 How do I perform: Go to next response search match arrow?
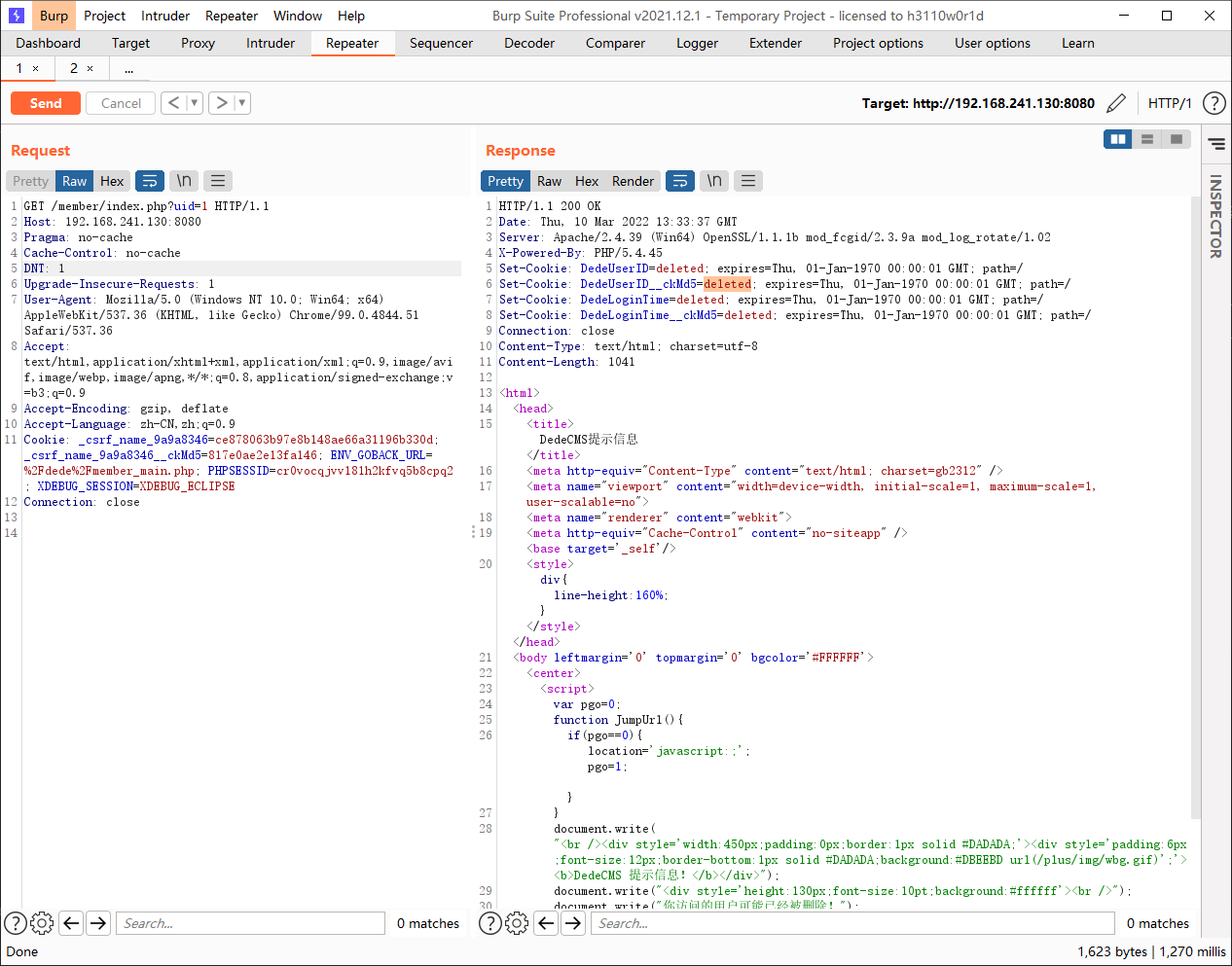pyautogui.click(x=573, y=923)
